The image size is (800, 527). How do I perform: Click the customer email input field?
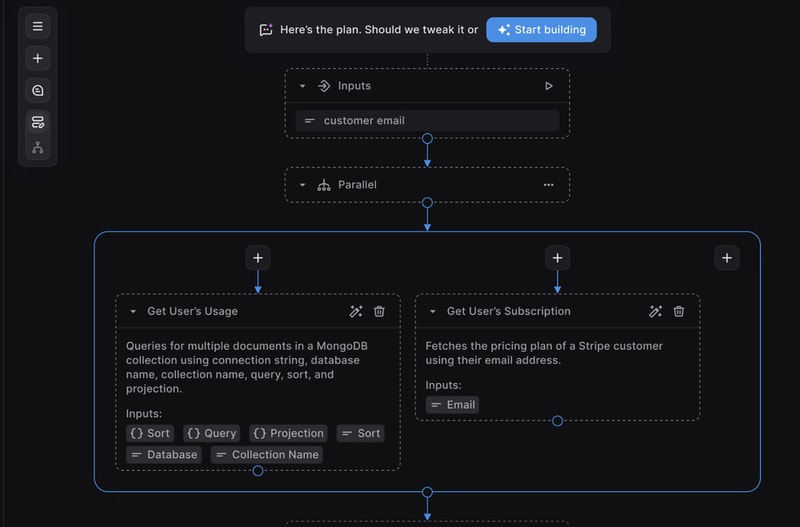click(427, 121)
